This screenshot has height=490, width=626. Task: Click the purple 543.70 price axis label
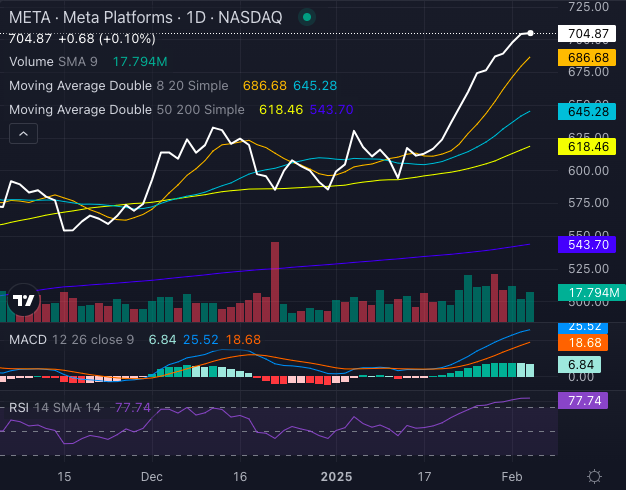pos(587,244)
